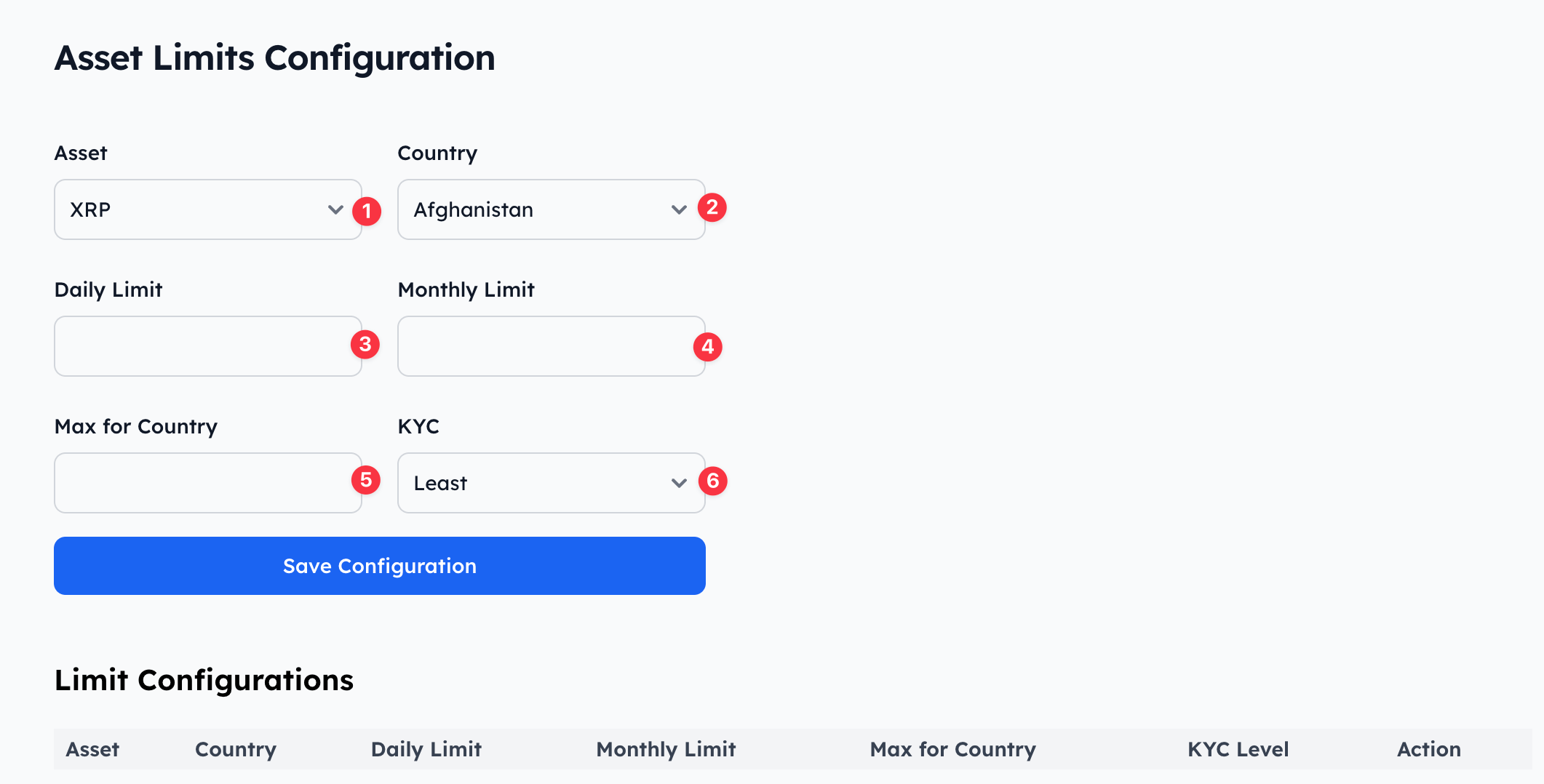Open the KYC dropdown showing Least
1544x784 pixels.
(551, 482)
